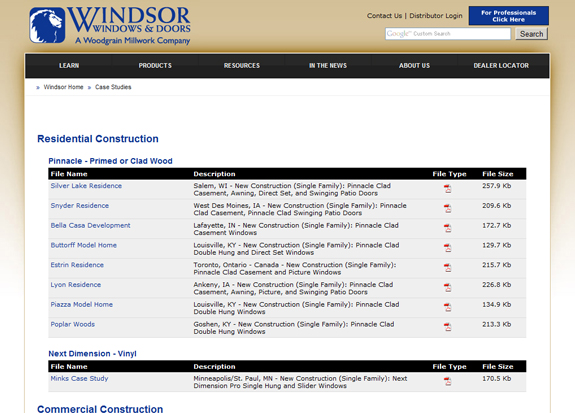Click the Contact Us link
Screen dimensions: 575x413
coord(384,16)
